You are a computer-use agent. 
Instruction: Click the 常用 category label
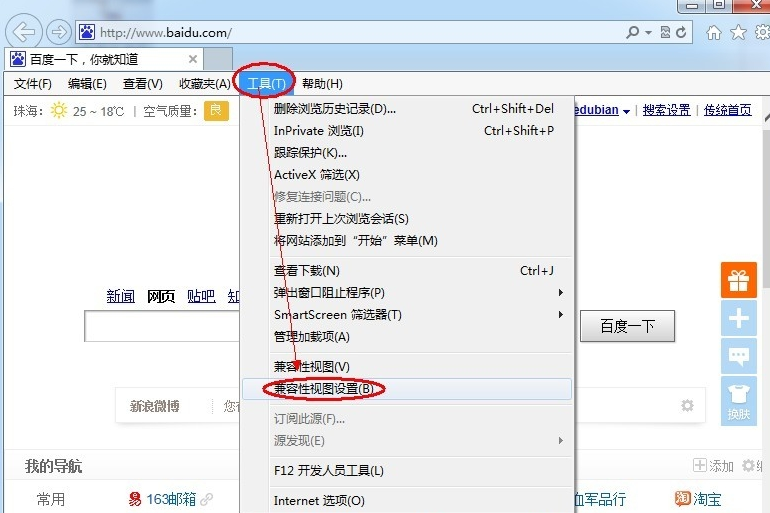point(51,499)
